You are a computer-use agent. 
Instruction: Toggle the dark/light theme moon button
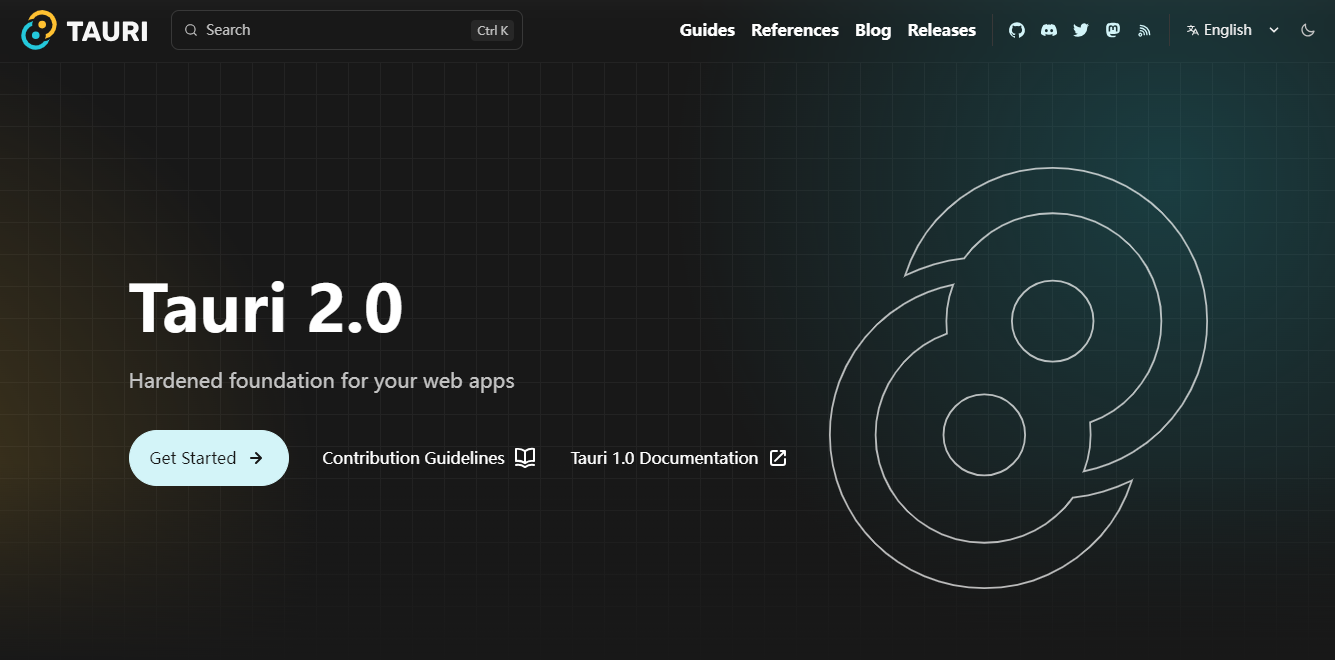(1307, 30)
